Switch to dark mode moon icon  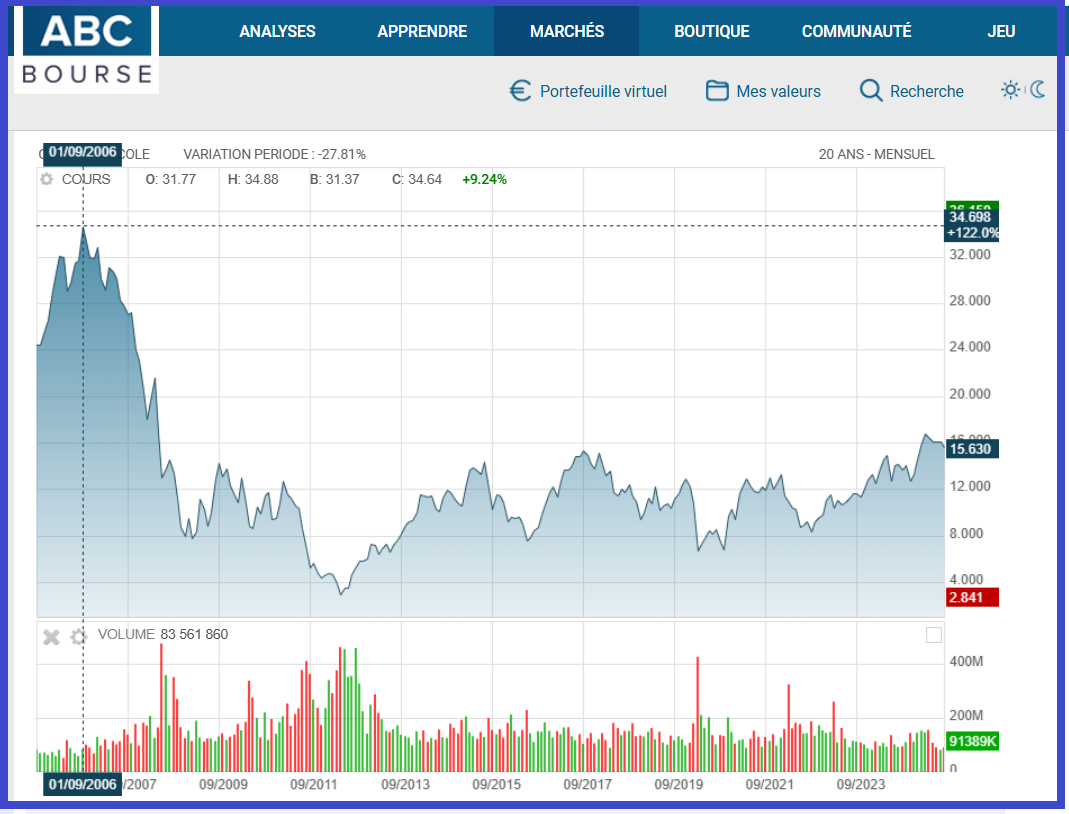pyautogui.click(x=1038, y=90)
